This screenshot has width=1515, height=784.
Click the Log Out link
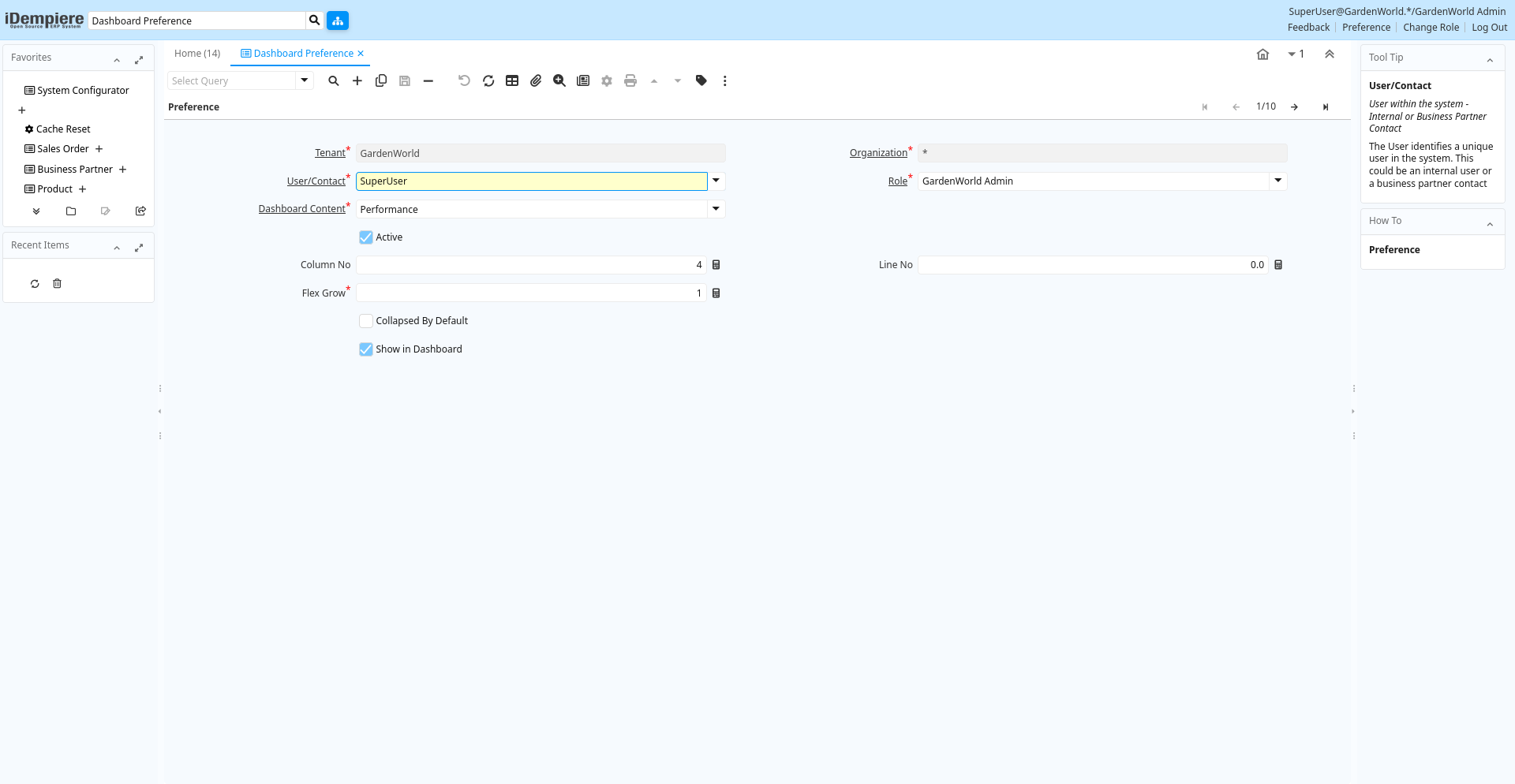point(1489,28)
